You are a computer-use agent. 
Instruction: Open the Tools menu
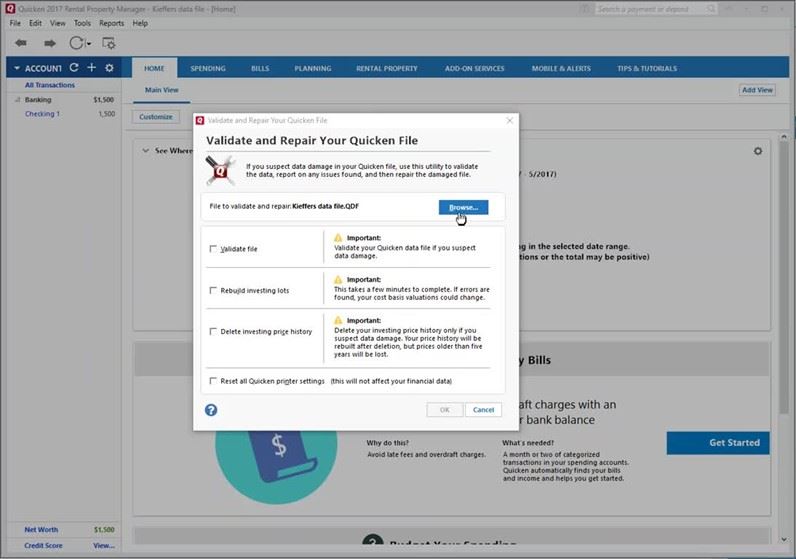(82, 22)
